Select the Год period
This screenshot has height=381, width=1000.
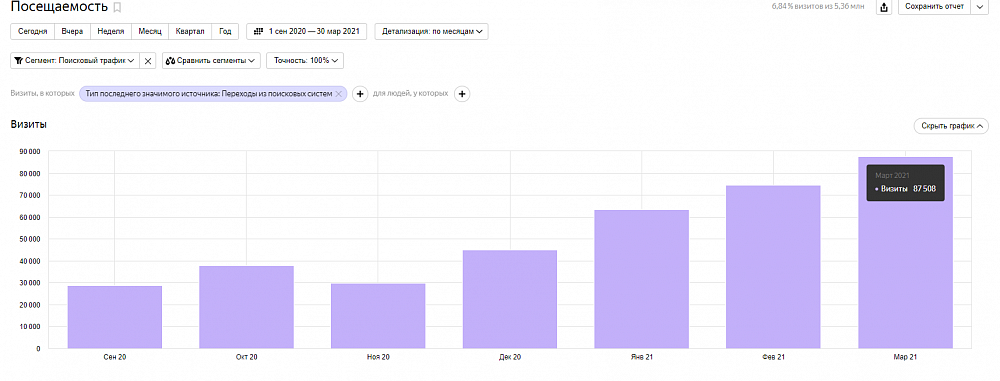click(x=225, y=31)
